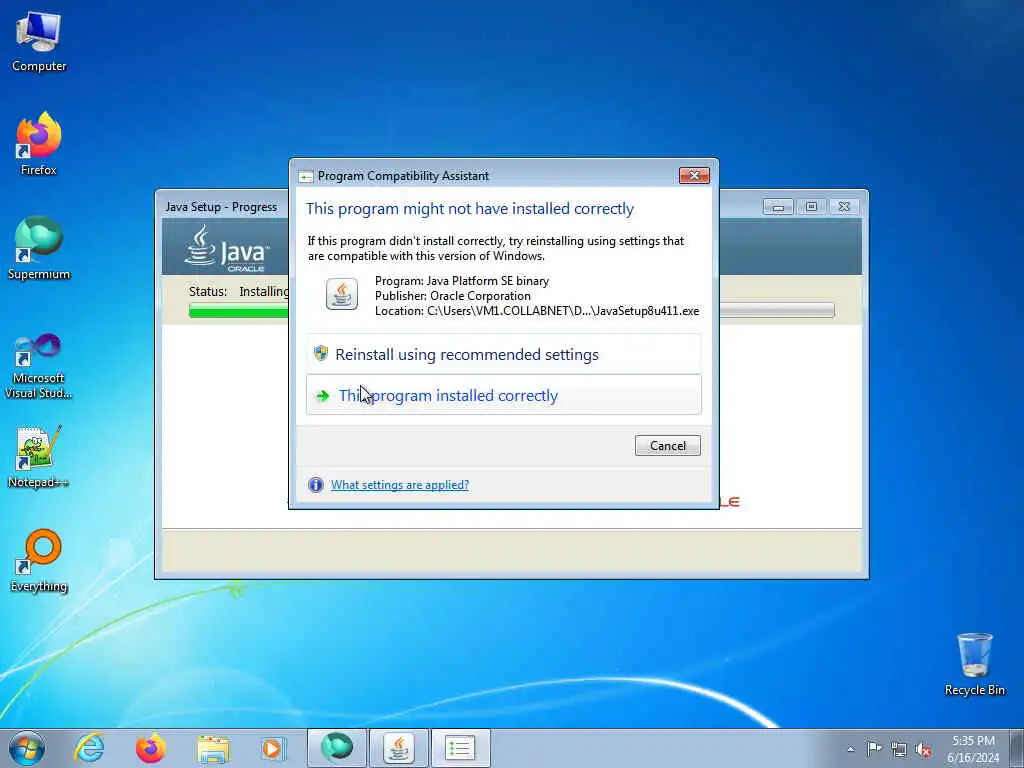Viewport: 1024px width, 768px height.
Task: Click the JavaSetup8u411.exe location text
Action: tap(537, 311)
